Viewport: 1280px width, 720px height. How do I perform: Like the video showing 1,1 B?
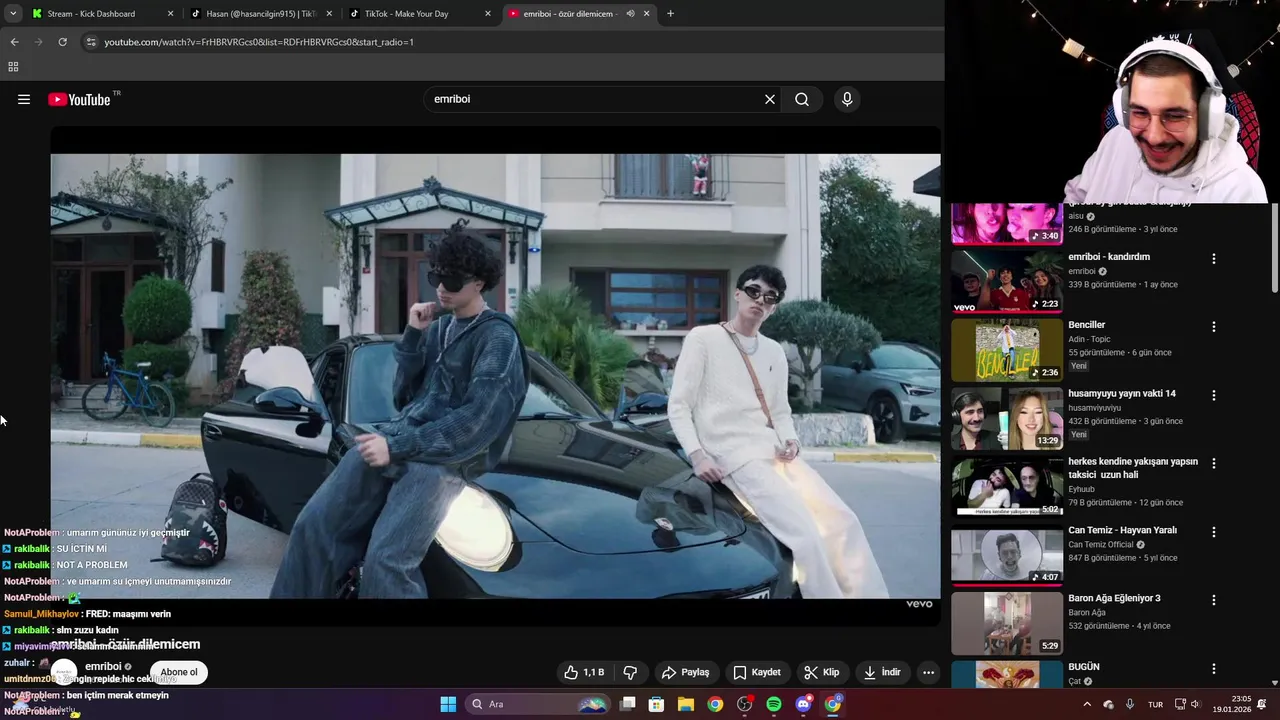[584, 672]
